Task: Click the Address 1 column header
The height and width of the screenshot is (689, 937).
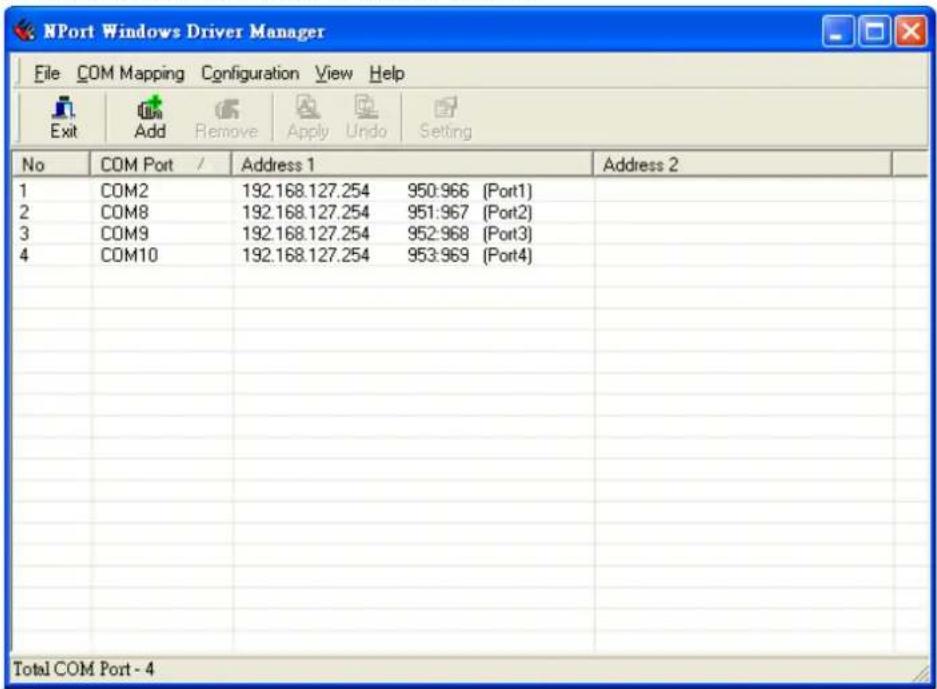Action: pyautogui.click(x=411, y=164)
